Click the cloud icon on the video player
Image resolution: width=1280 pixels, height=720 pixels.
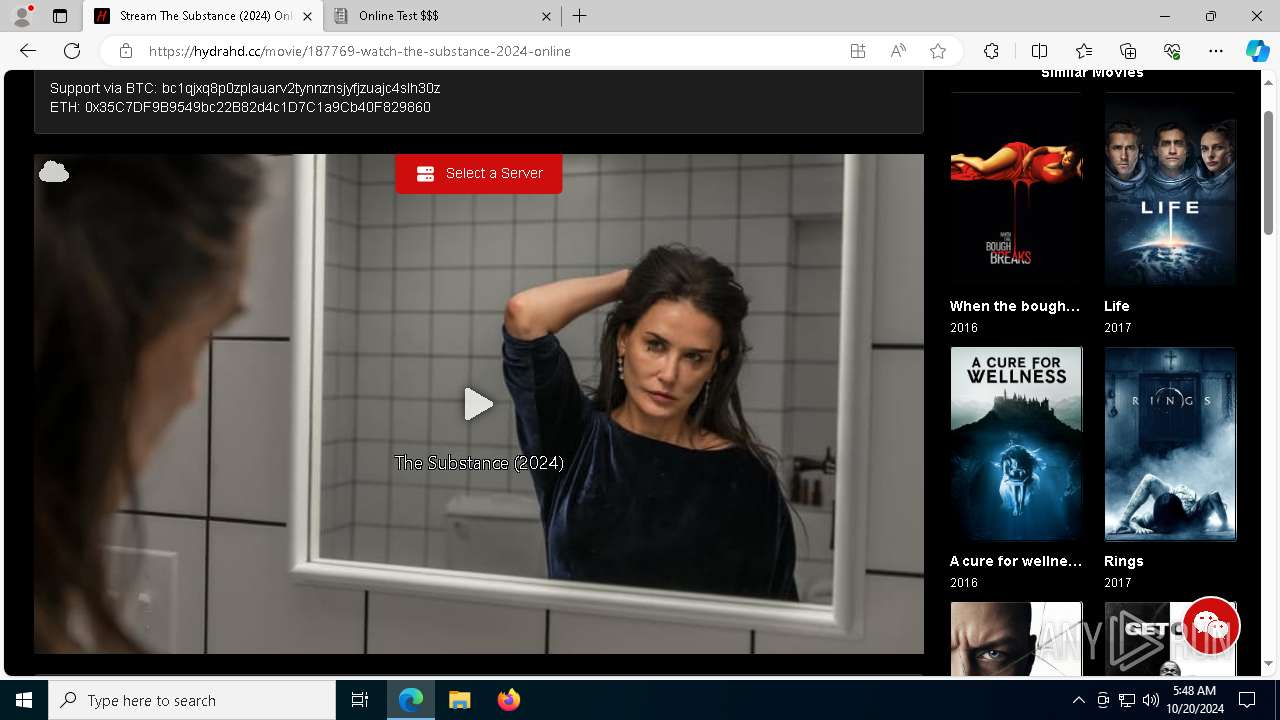coord(54,172)
